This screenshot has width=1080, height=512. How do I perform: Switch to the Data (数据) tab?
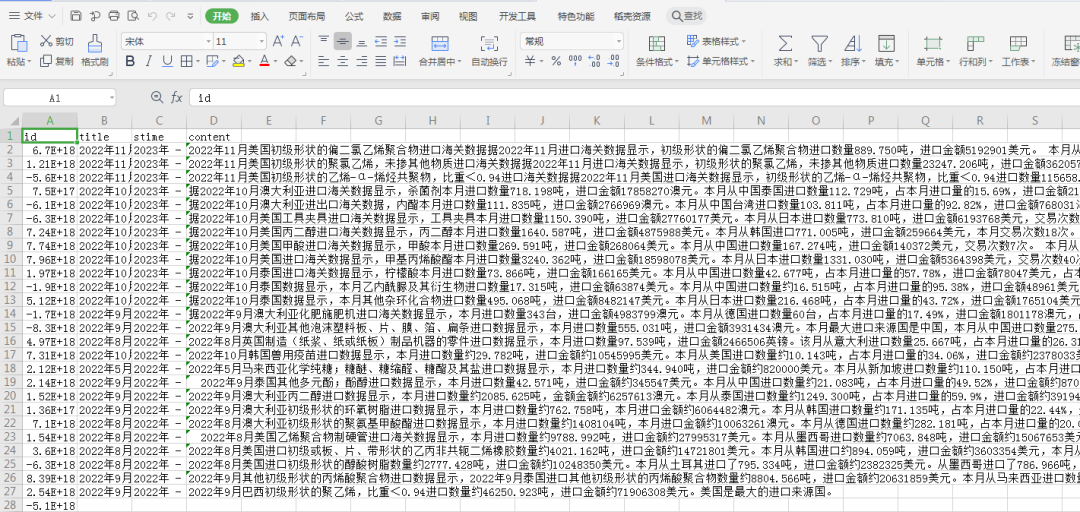(x=392, y=17)
